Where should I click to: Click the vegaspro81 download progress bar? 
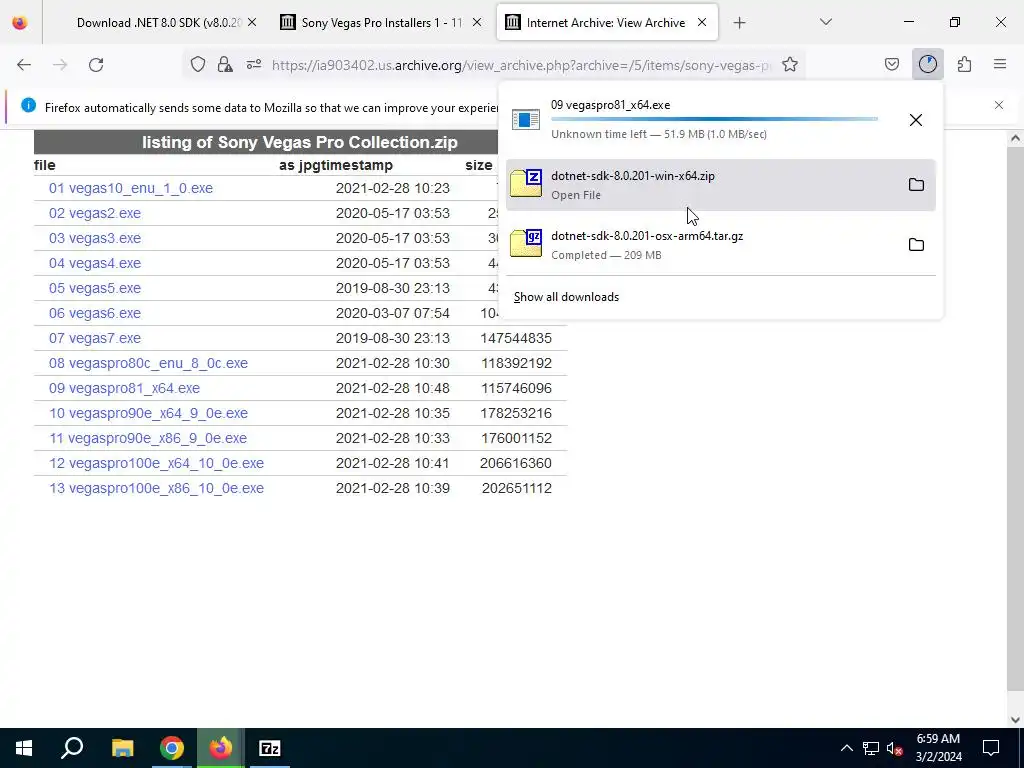pyautogui.click(x=714, y=119)
